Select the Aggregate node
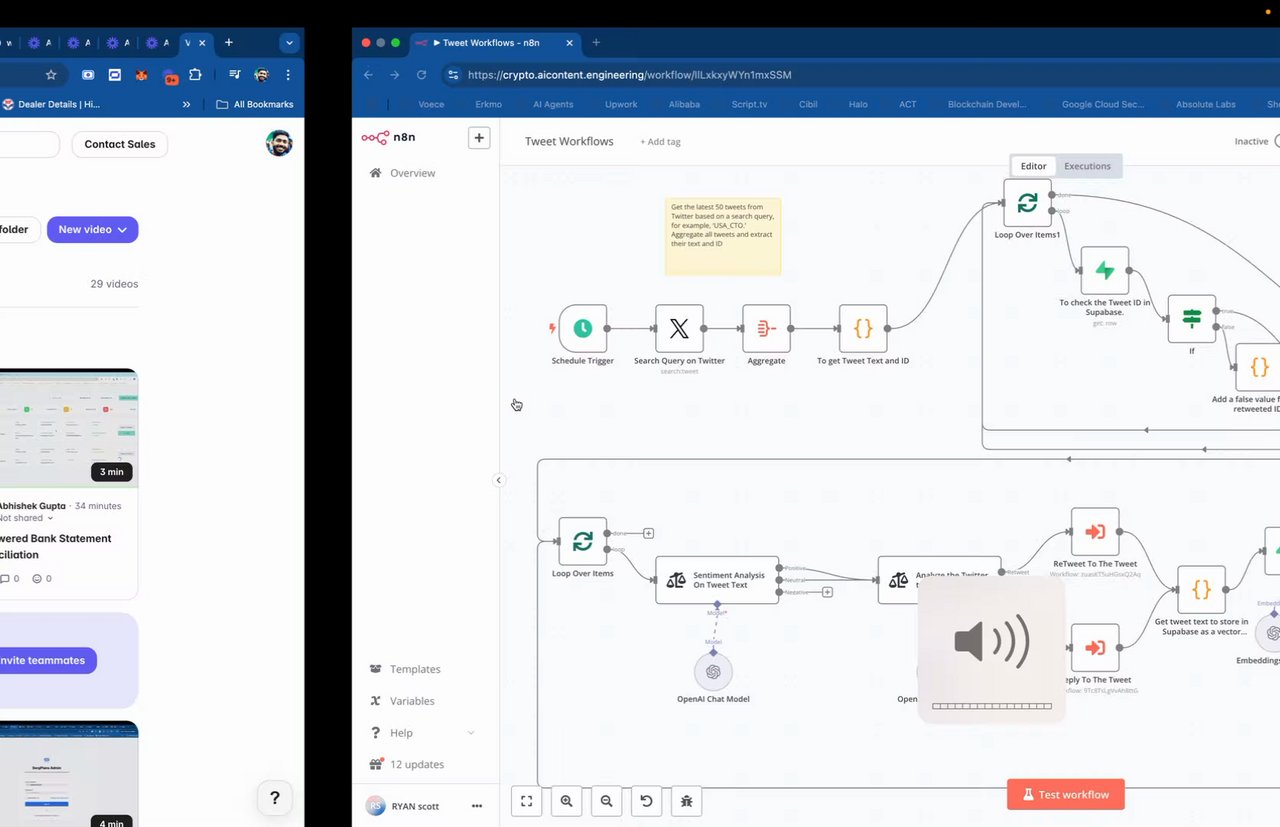The height and width of the screenshot is (827, 1280). [x=767, y=329]
